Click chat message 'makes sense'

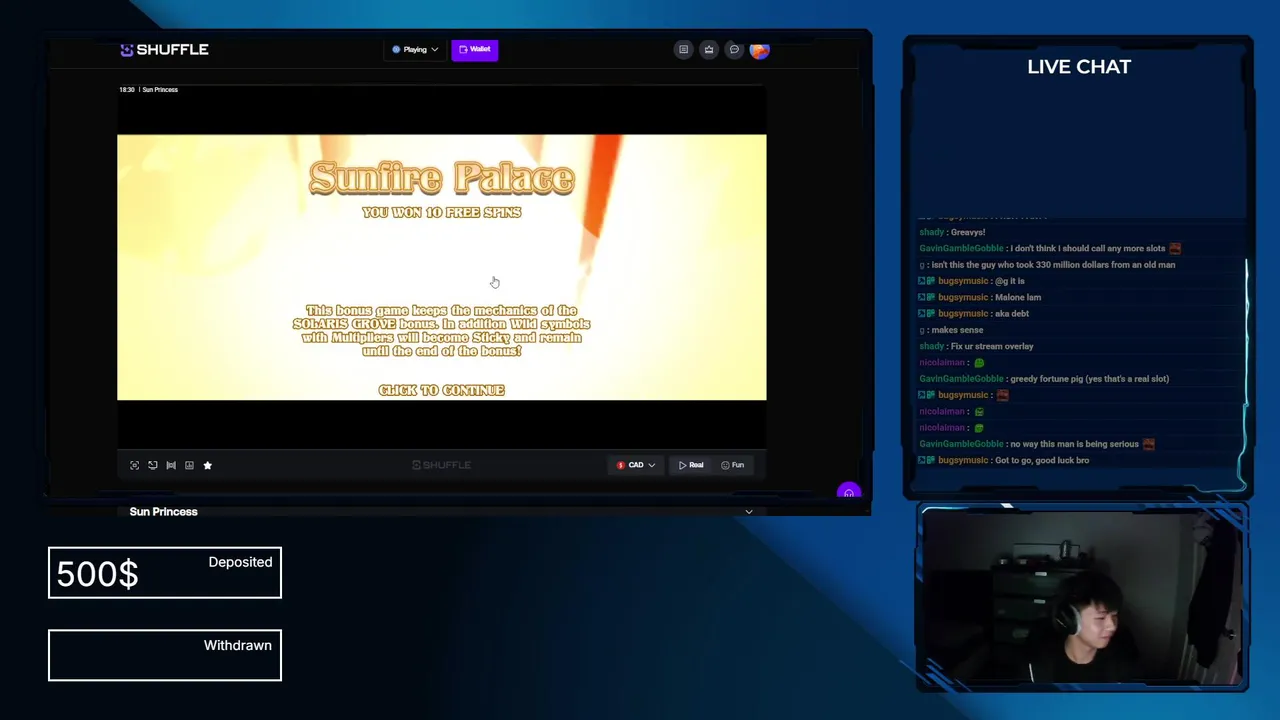[x=956, y=330]
